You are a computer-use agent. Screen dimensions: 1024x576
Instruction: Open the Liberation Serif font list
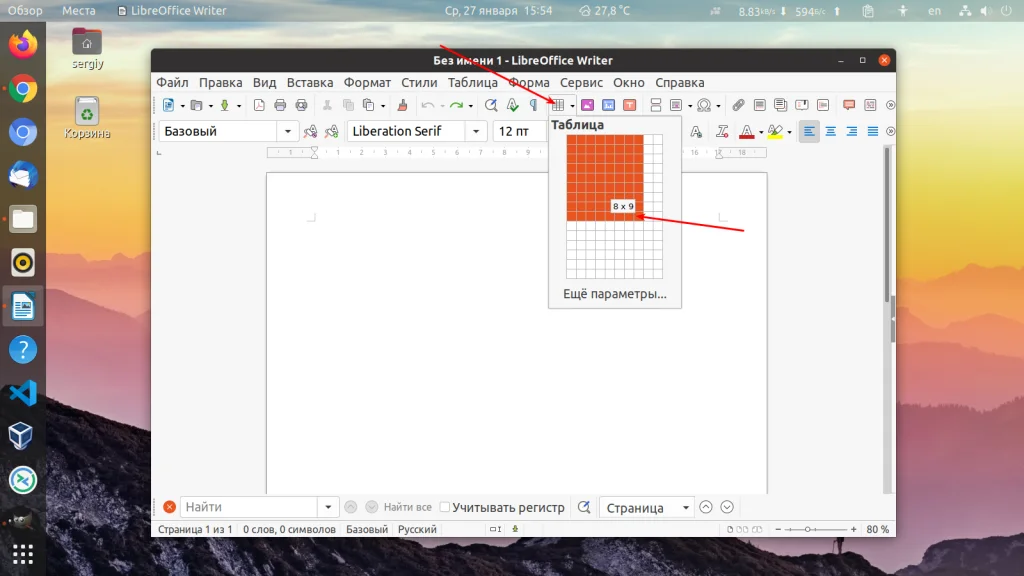tap(478, 130)
